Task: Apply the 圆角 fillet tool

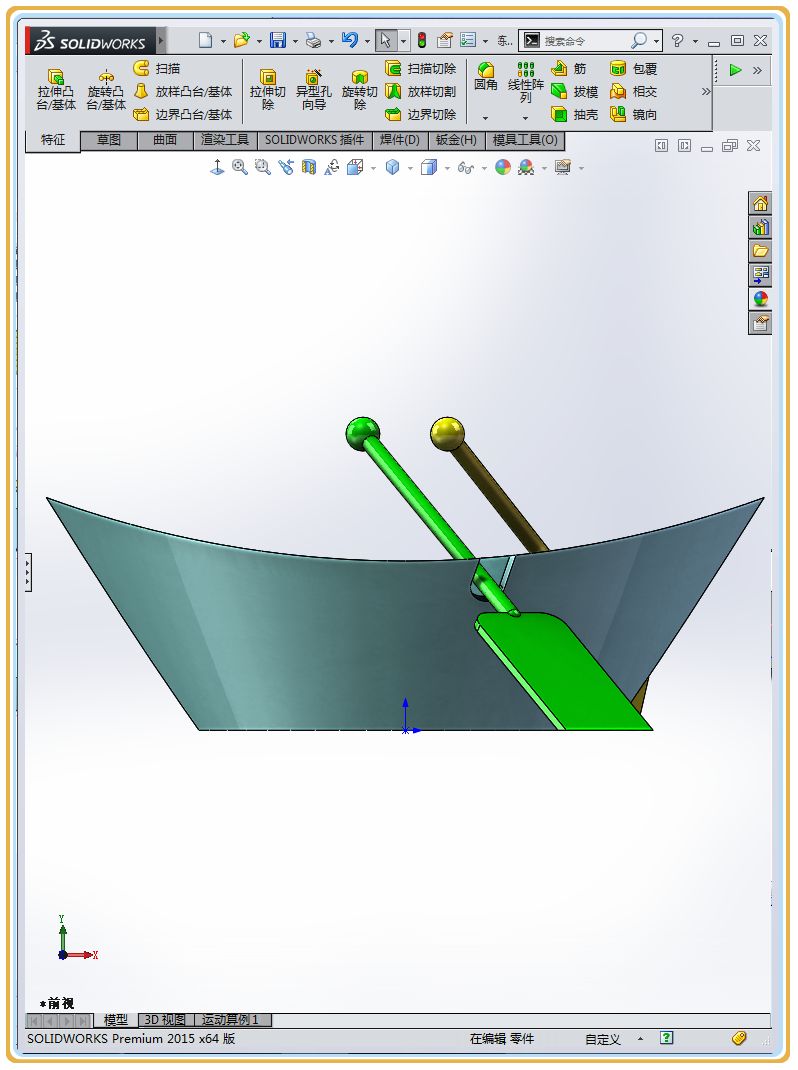Action: (x=486, y=76)
